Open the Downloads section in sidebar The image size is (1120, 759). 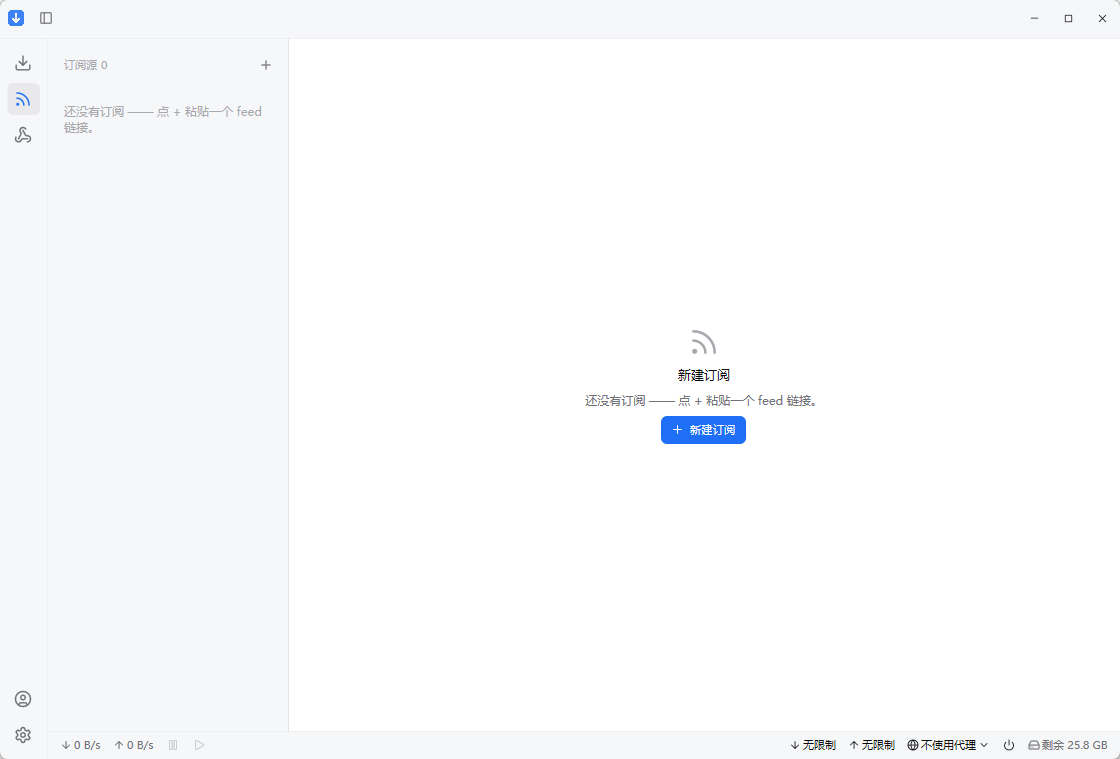(23, 64)
